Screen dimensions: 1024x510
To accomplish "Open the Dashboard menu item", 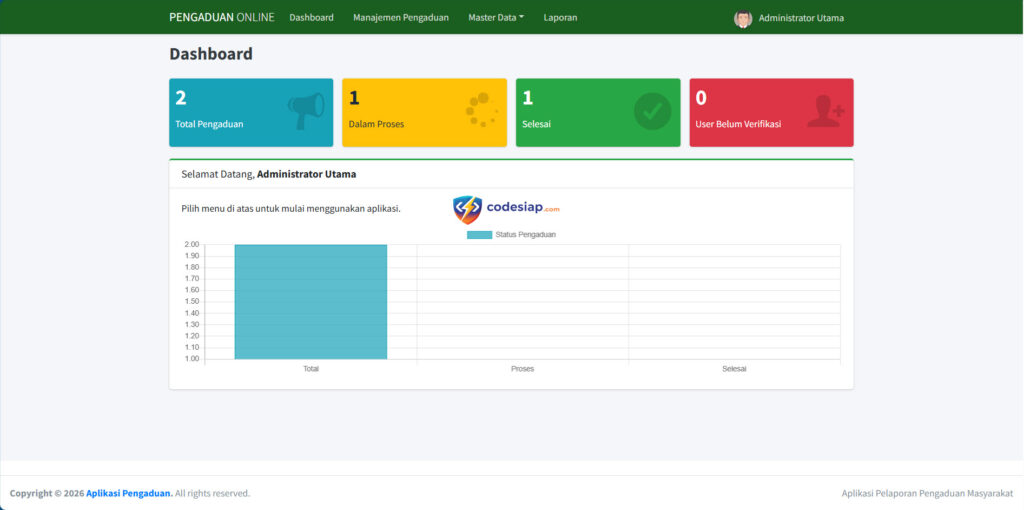I will click(311, 17).
